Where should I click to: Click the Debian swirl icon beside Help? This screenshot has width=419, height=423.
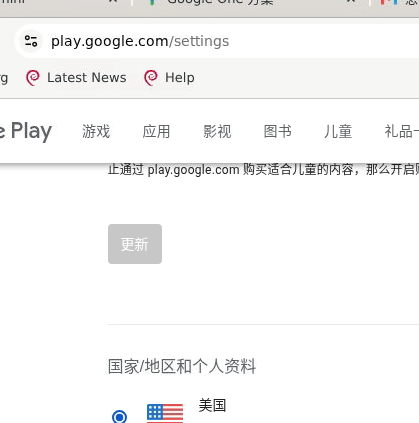pyautogui.click(x=151, y=78)
